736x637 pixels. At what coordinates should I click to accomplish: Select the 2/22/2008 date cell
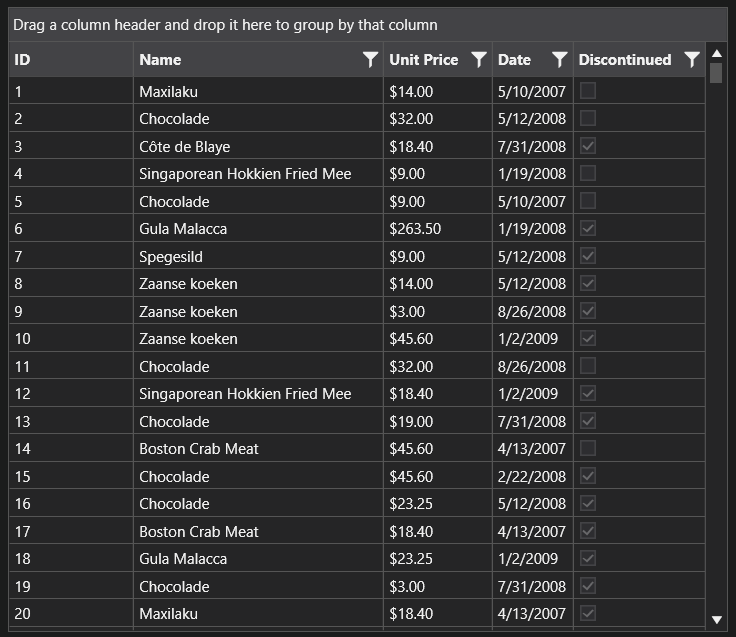(533, 476)
